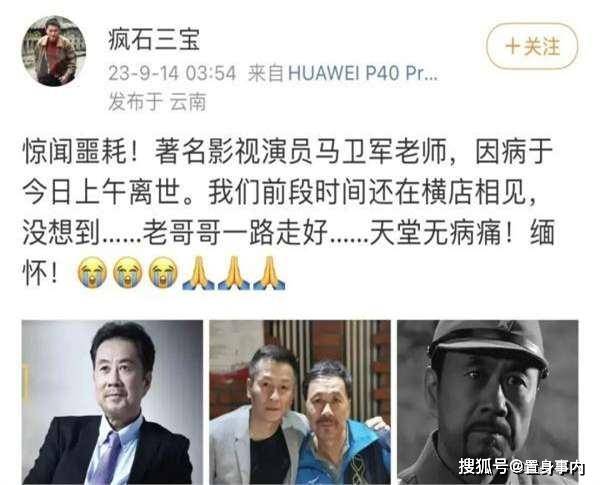The image size is (600, 485).
Task: Click the first crying face emoji
Action: tap(92, 272)
